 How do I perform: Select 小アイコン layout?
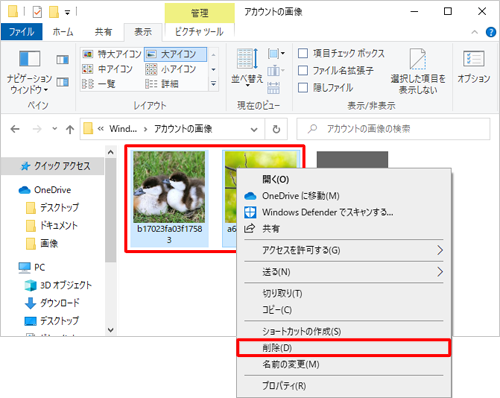click(171, 69)
